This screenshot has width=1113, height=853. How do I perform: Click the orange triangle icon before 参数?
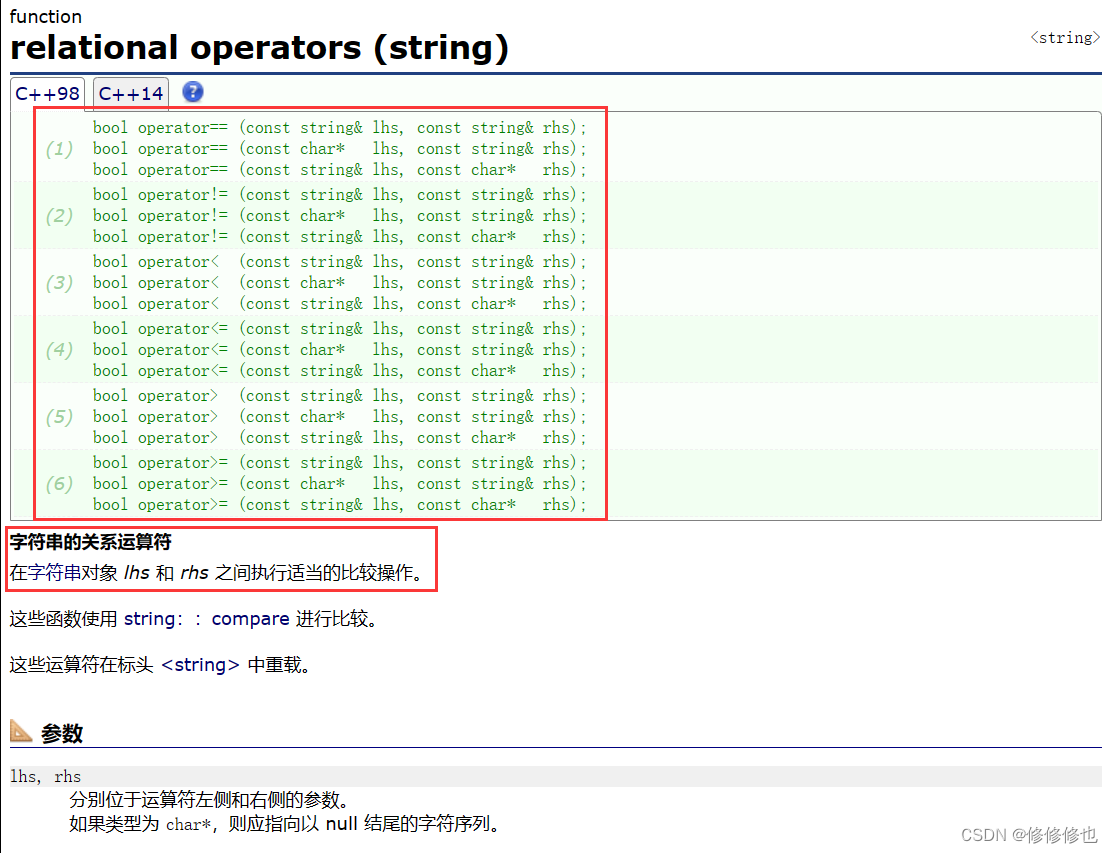[x=19, y=732]
